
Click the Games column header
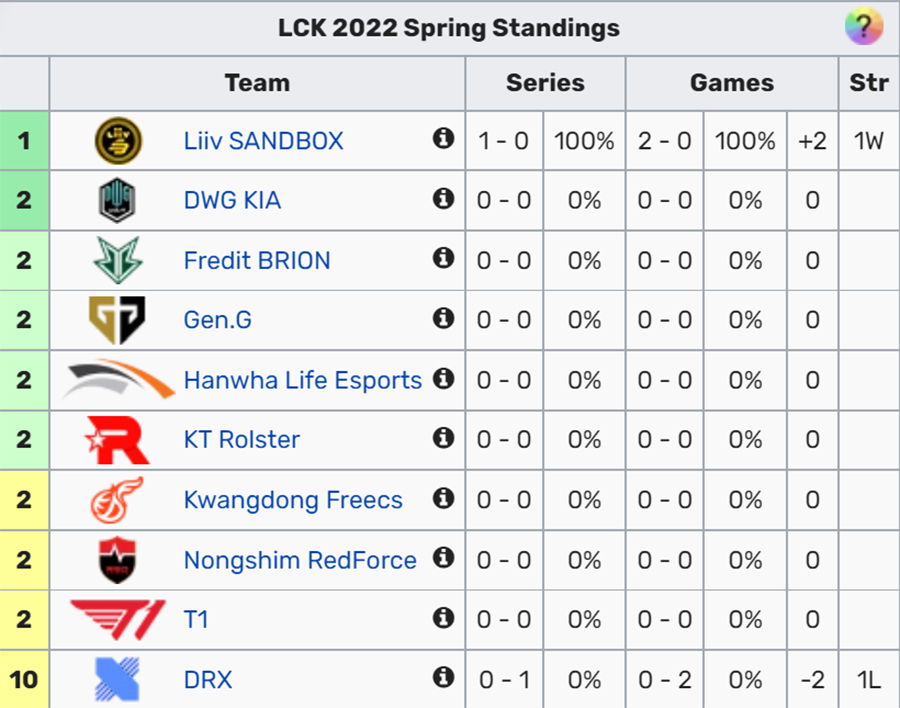click(x=732, y=83)
